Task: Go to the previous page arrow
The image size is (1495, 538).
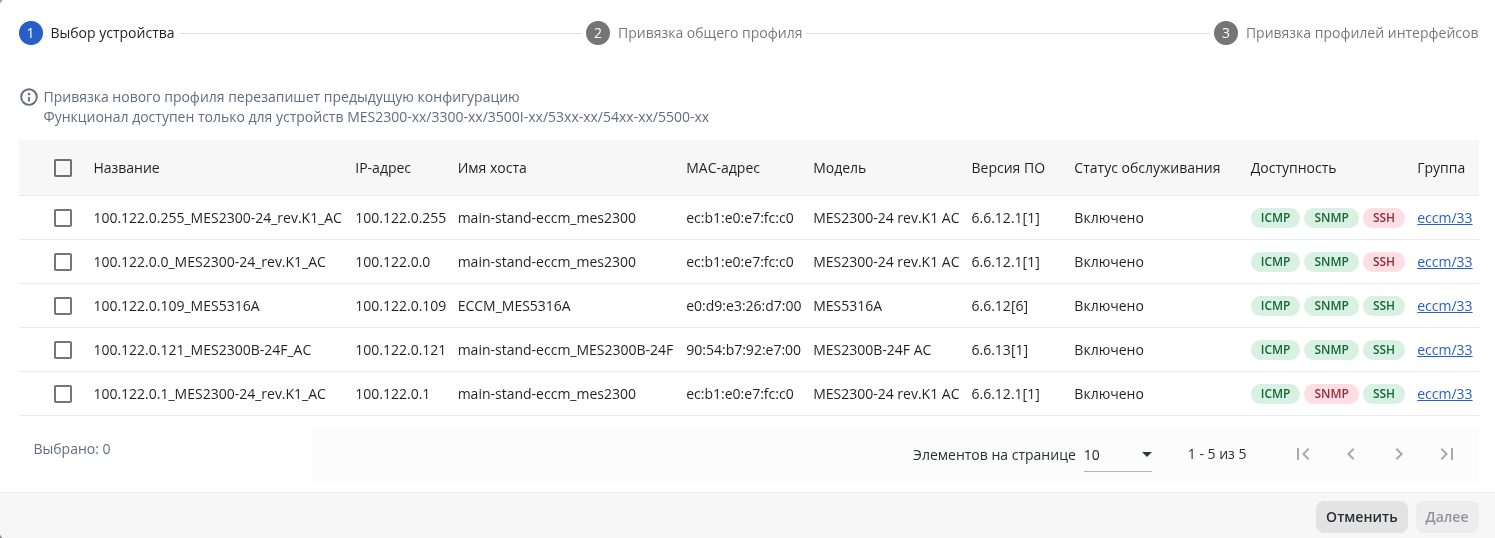Action: [1350, 454]
